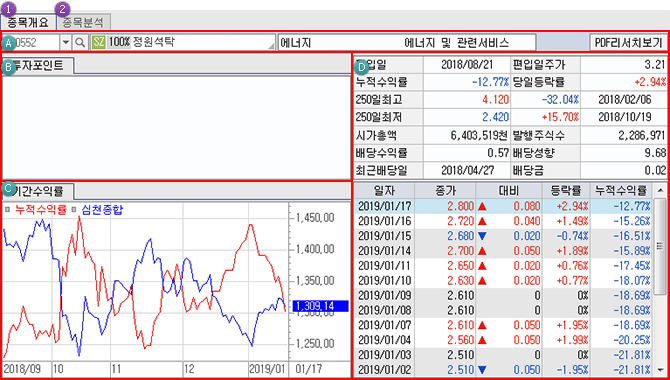Switch to the 종목분석 tab
The image size is (670, 380).
[84, 22]
